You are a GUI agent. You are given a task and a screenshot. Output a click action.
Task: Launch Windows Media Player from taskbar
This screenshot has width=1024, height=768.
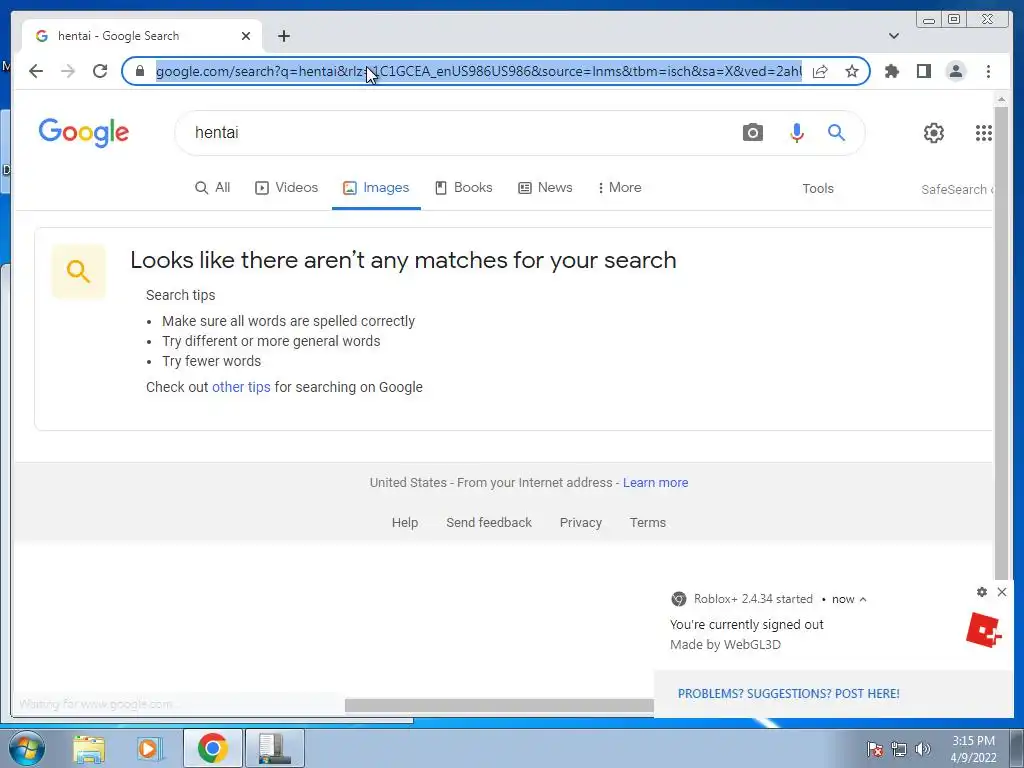point(149,748)
